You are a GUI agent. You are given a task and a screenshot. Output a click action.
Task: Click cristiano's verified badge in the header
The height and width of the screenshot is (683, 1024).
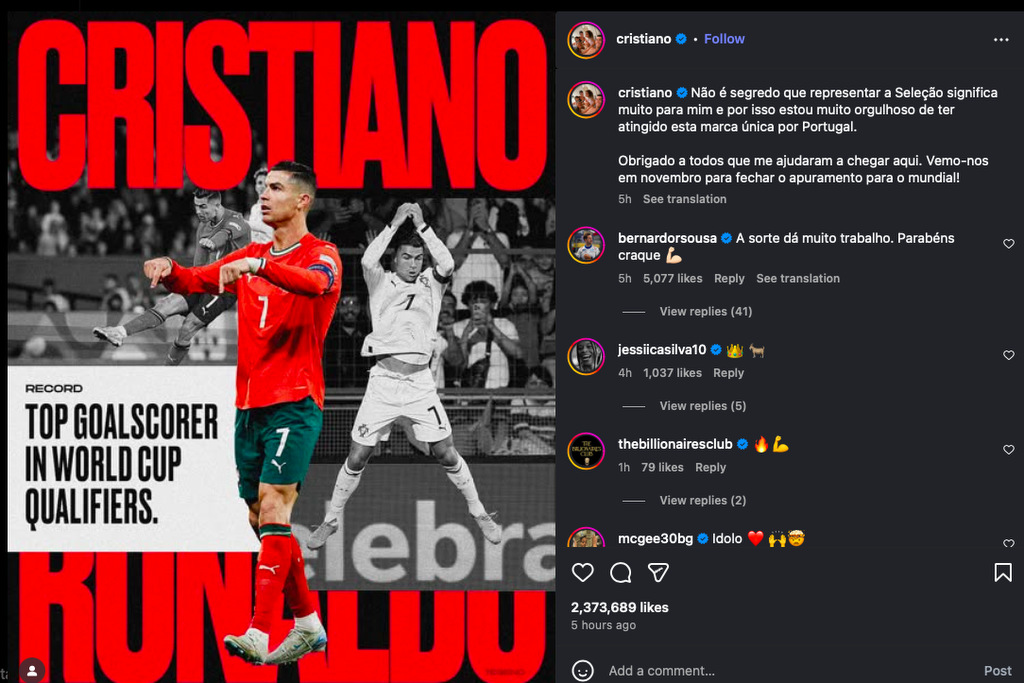coord(681,39)
